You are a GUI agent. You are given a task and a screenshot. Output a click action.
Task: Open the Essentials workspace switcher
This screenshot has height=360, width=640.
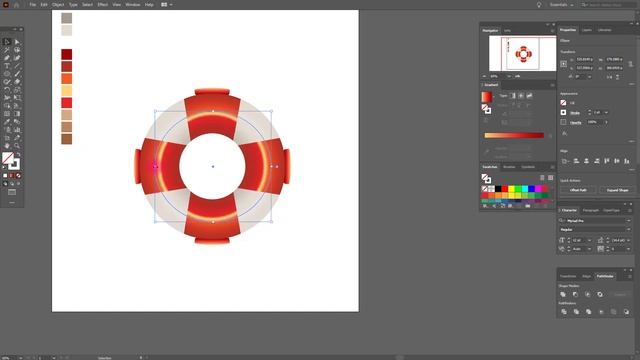[561, 4]
